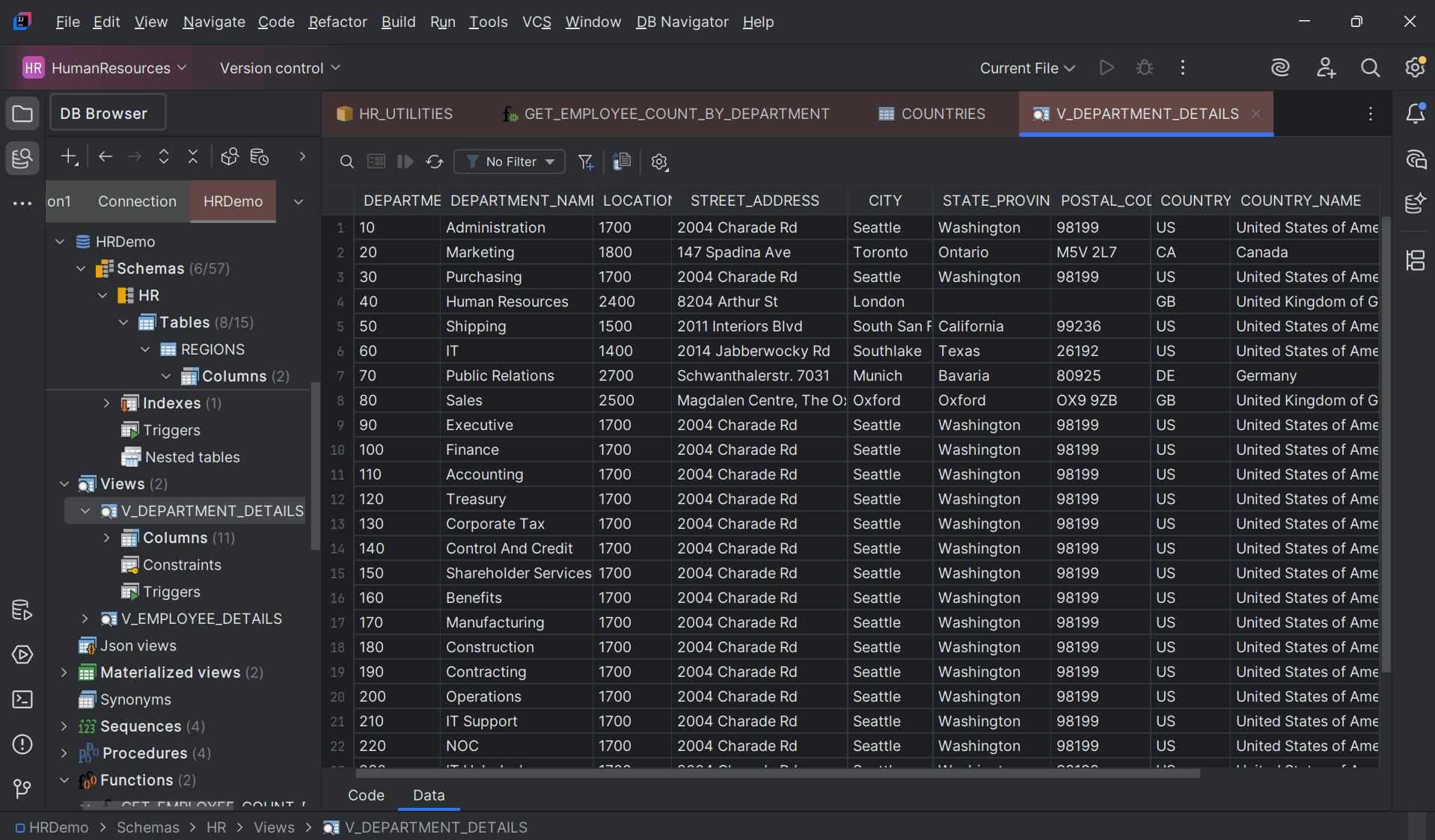Screen dimensions: 1435x840
Task: Open the data refresh (reload) icon
Action: pos(434,162)
